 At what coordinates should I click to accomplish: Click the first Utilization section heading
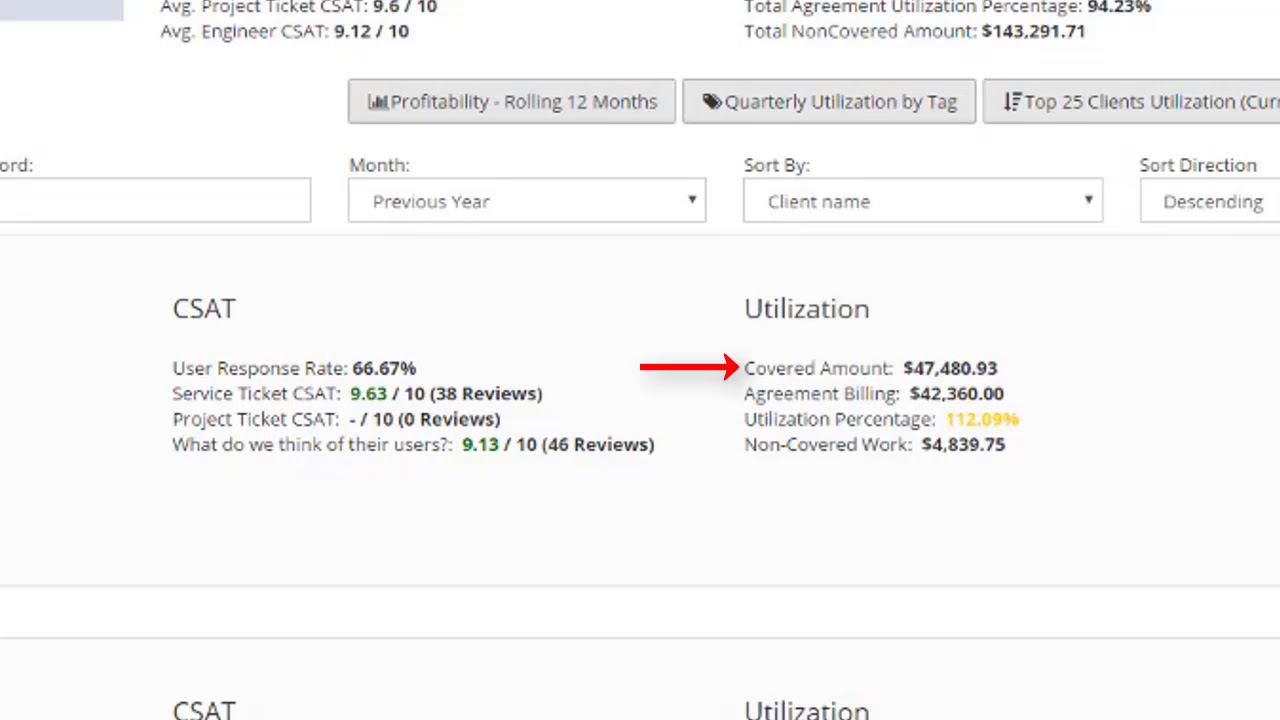(807, 309)
